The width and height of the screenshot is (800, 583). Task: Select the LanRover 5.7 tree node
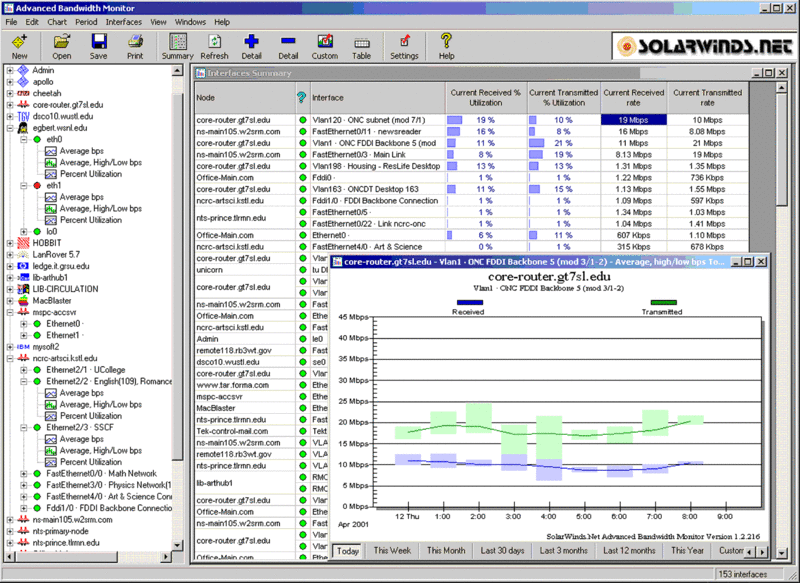(x=56, y=255)
